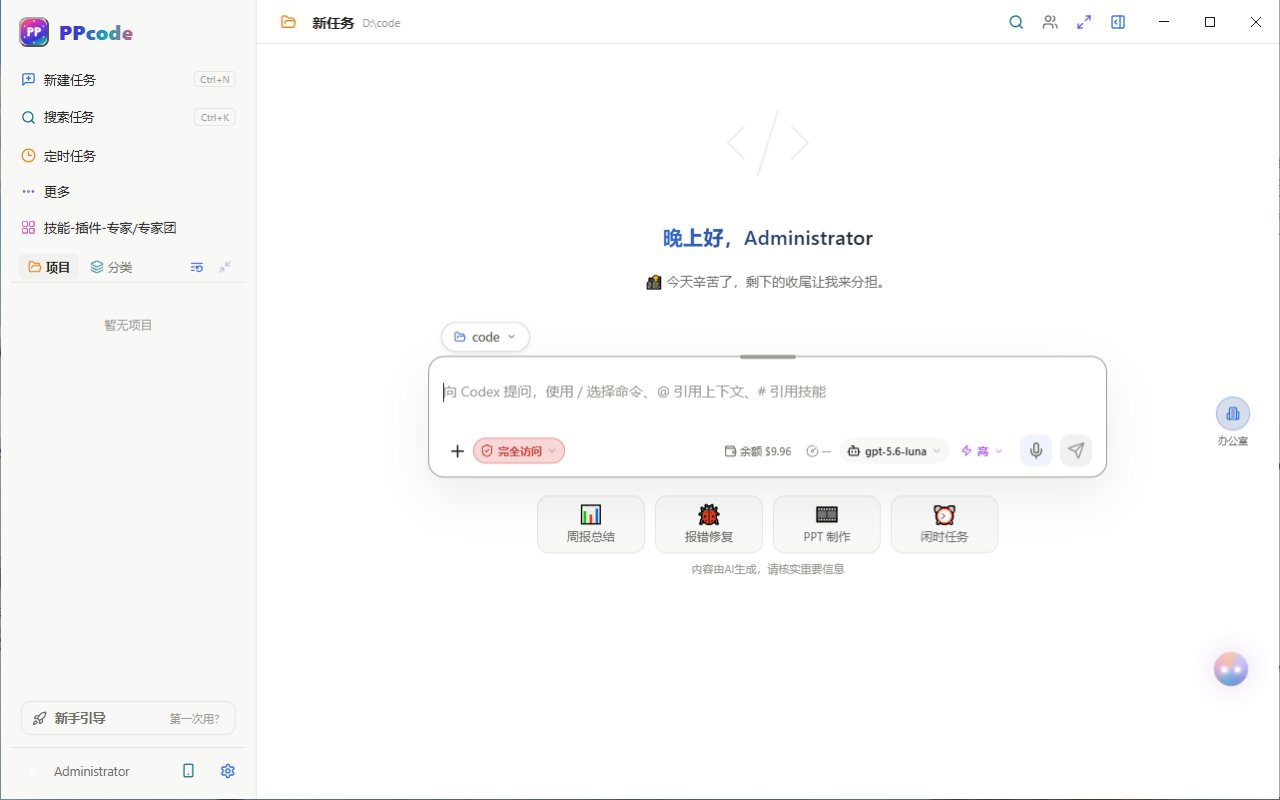
Task: Click the PPcode logo icon
Action: coord(34,32)
